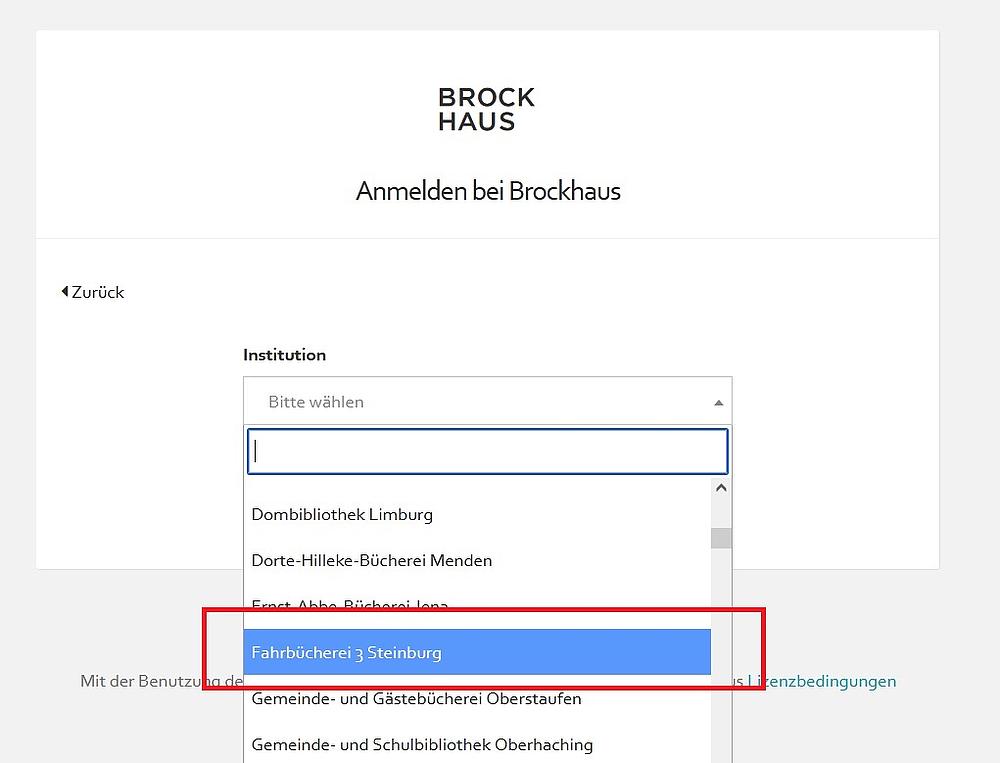The image size is (1000, 763).
Task: Choose Dorte-Hilleke-Bücherei Menden option
Action: 477,560
